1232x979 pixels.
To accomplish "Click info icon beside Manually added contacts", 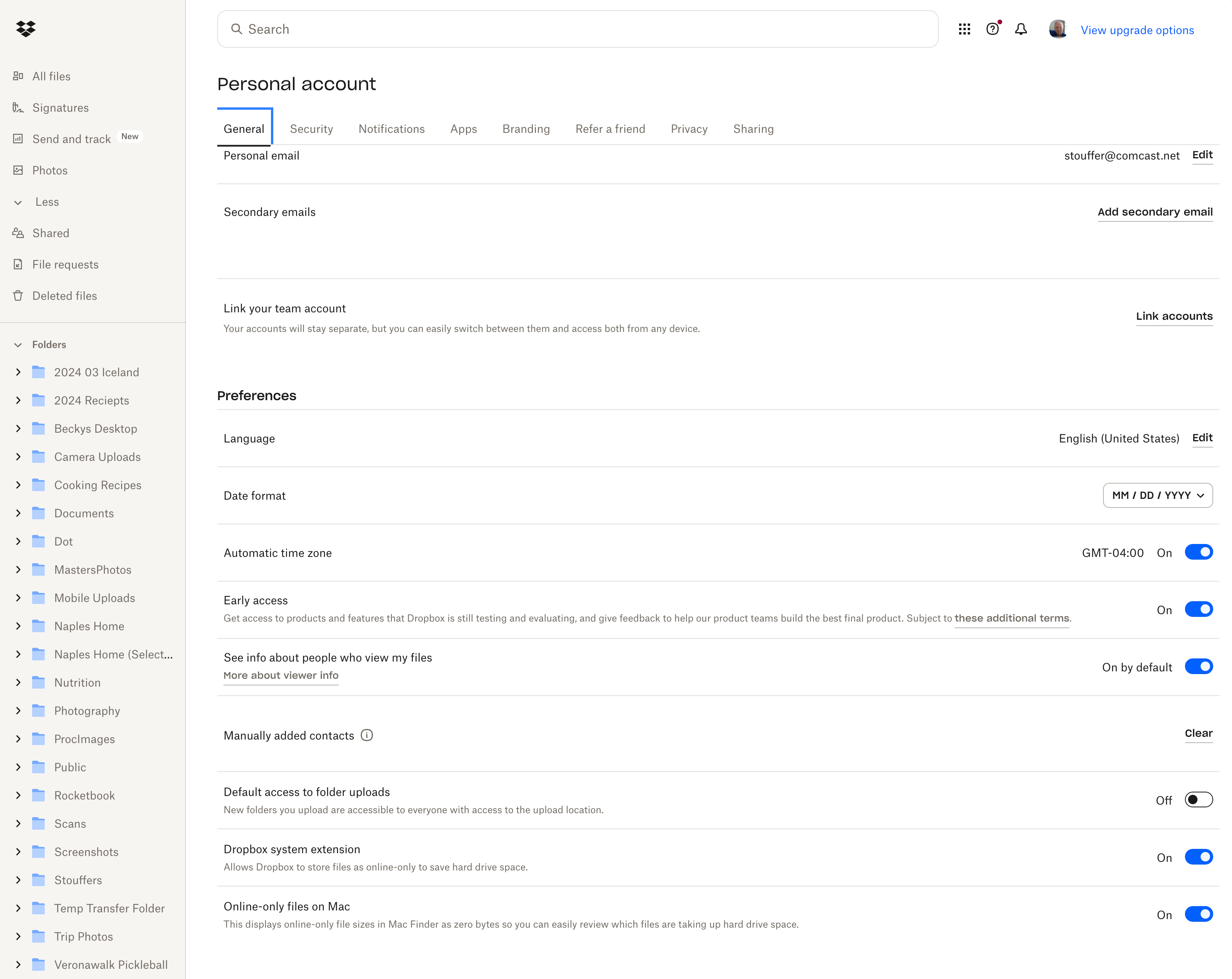I will 367,735.
